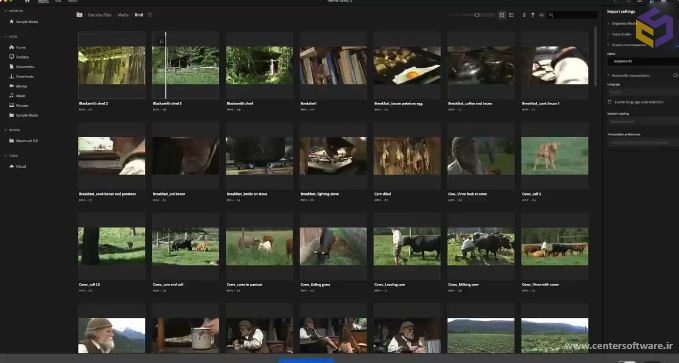The height and width of the screenshot is (363, 679).
Task: Collapse Local section in sidebar
Action: [x=6, y=37]
